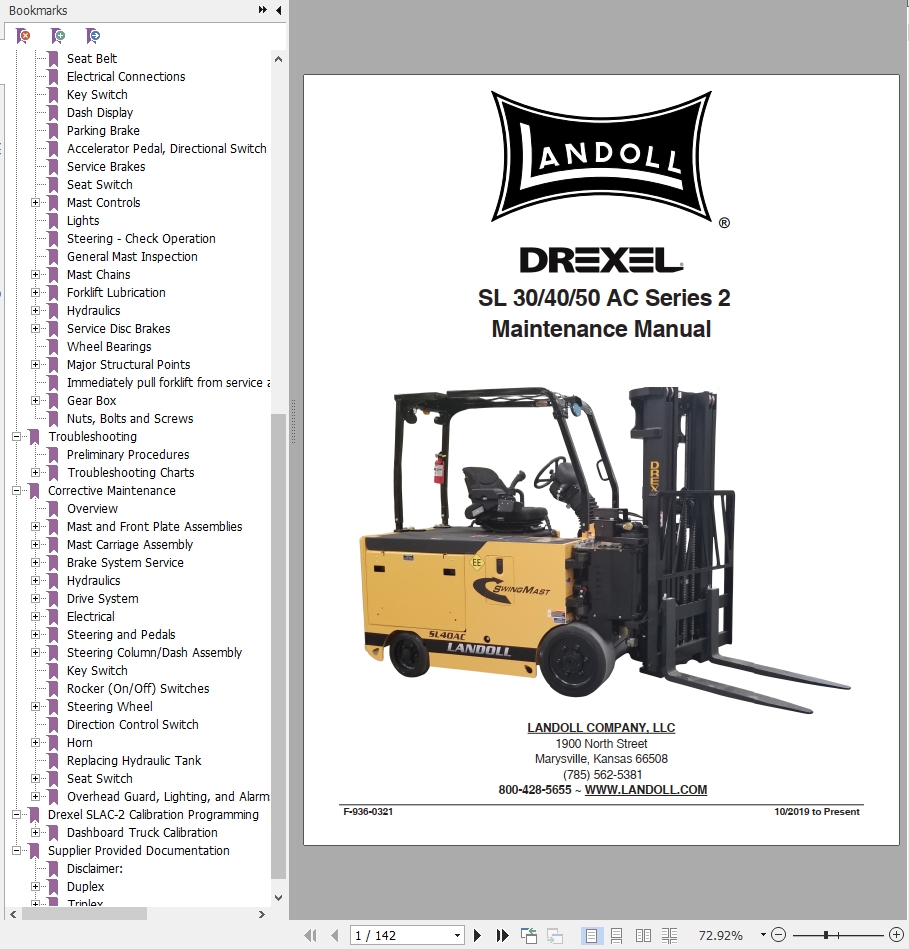The width and height of the screenshot is (909, 949).
Task: Open the Bookmarks panel double-arrow options
Action: (x=263, y=10)
